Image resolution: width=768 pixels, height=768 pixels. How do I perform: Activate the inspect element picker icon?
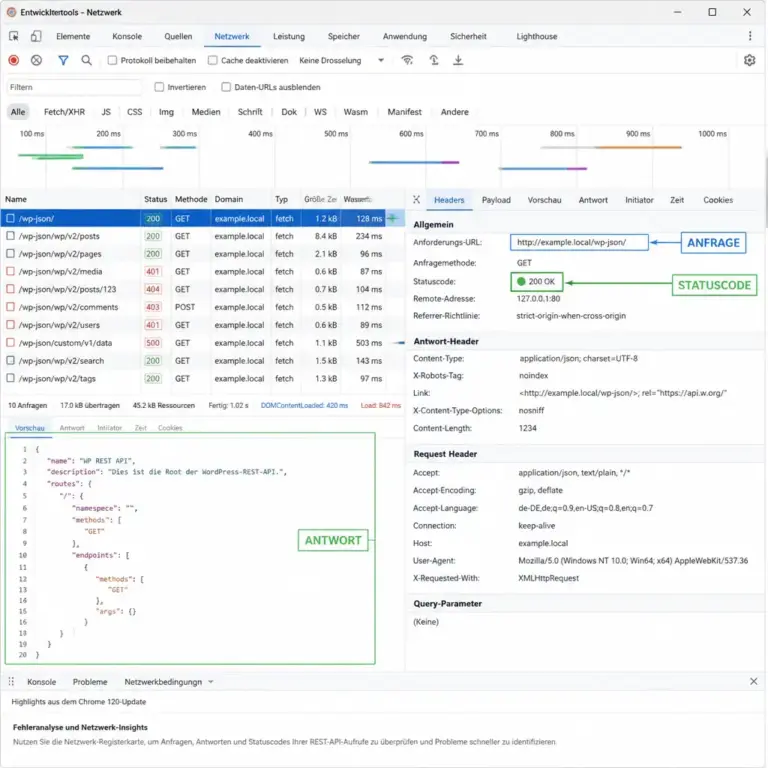point(14,36)
